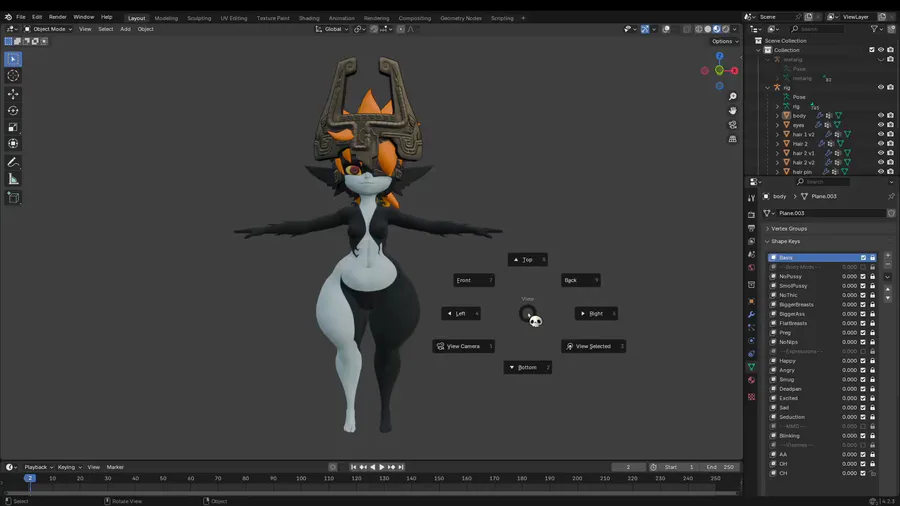Switch to orthographic grid view icon
The image size is (900, 506).
click(732, 139)
